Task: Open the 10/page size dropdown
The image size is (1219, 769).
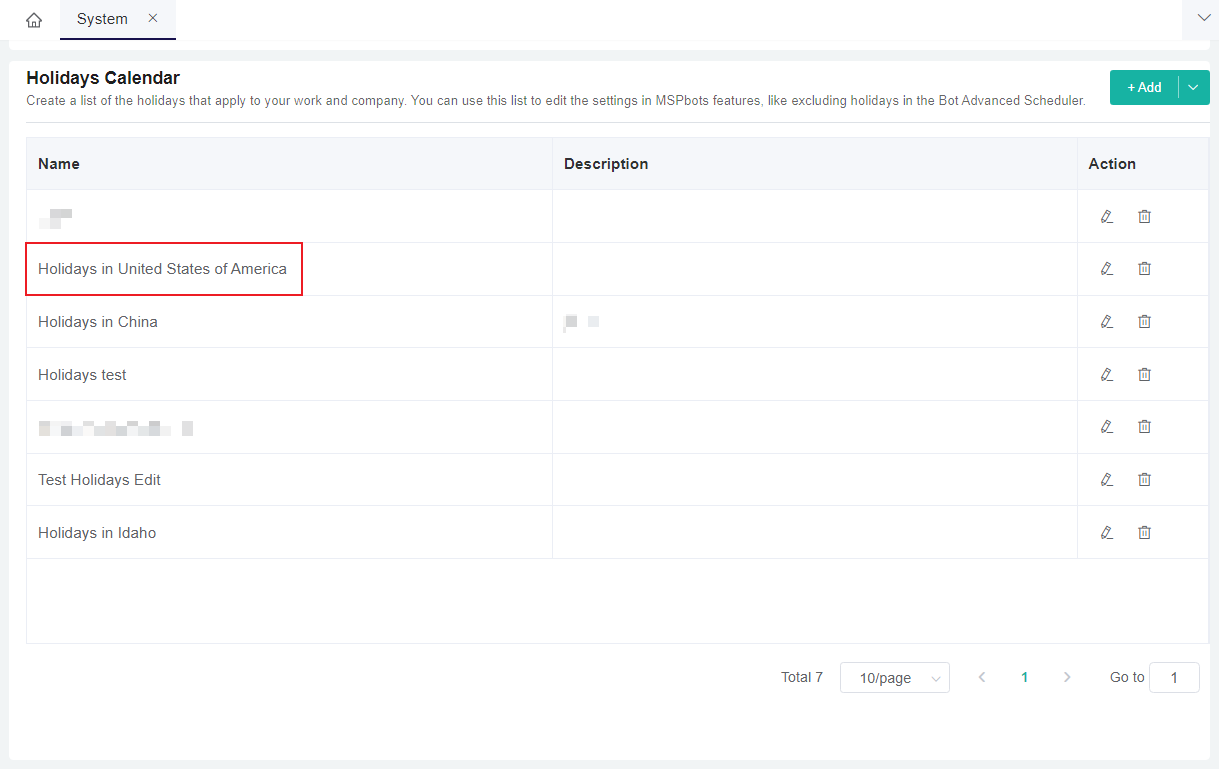Action: click(894, 678)
